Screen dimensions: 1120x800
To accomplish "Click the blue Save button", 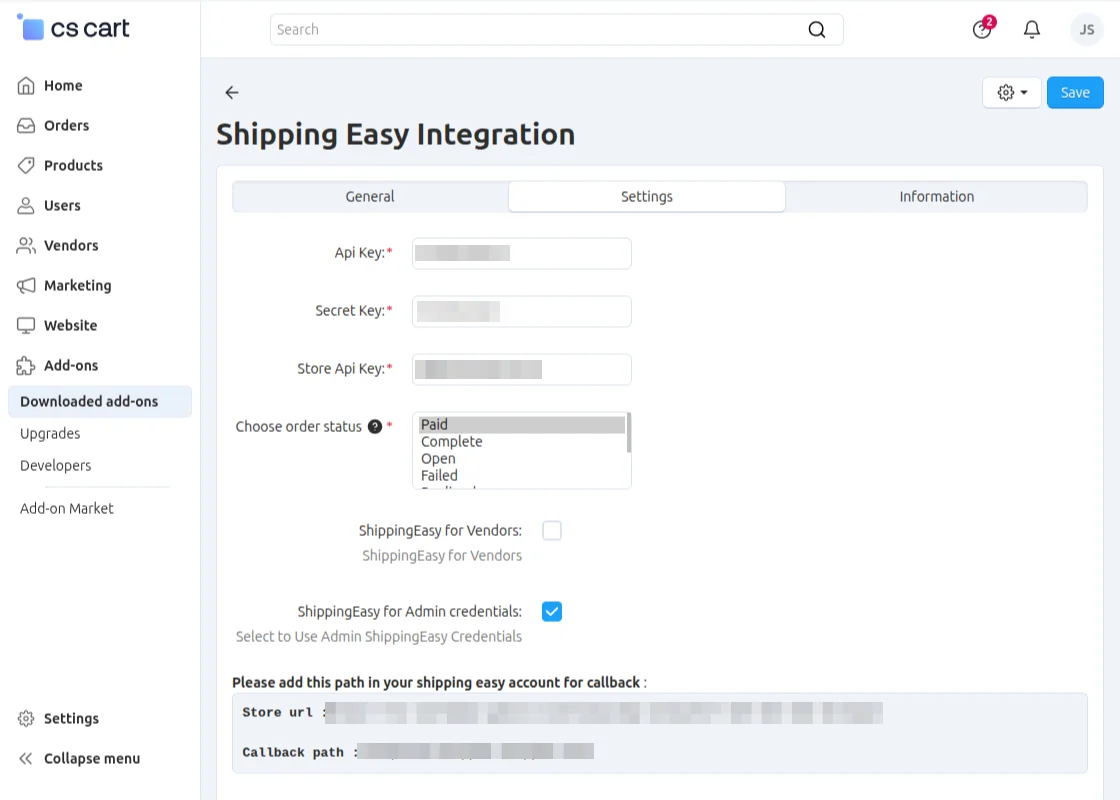I will [1075, 92].
